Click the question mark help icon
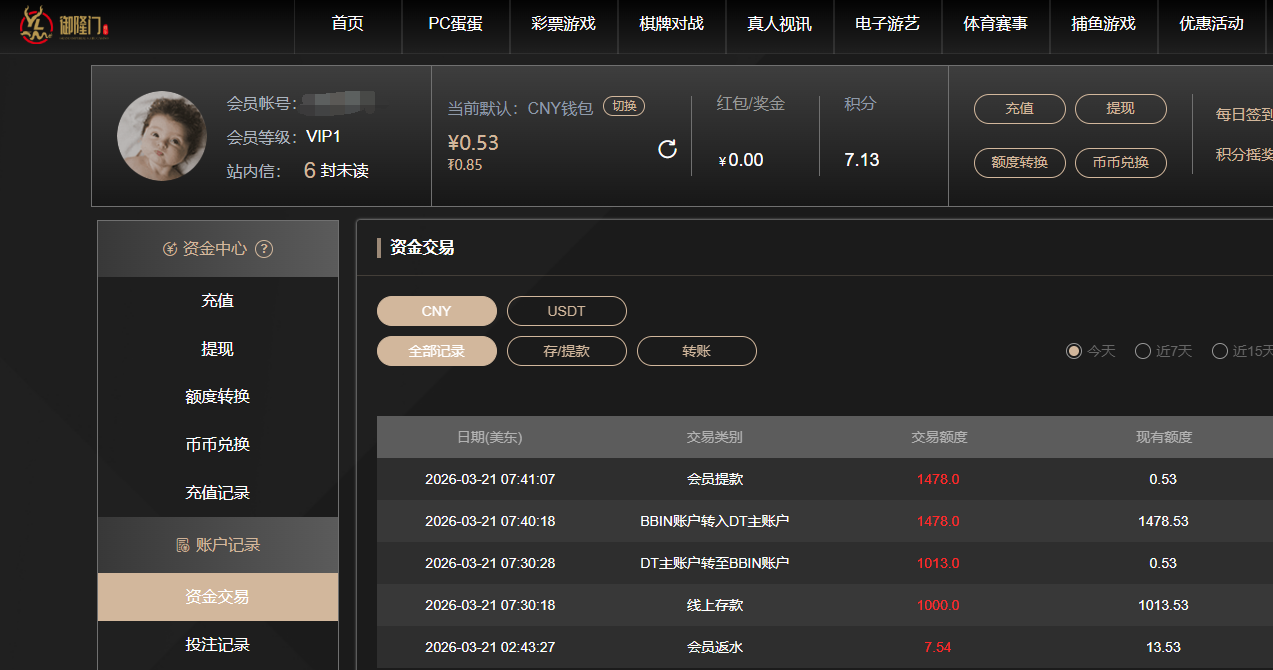 pos(264,249)
